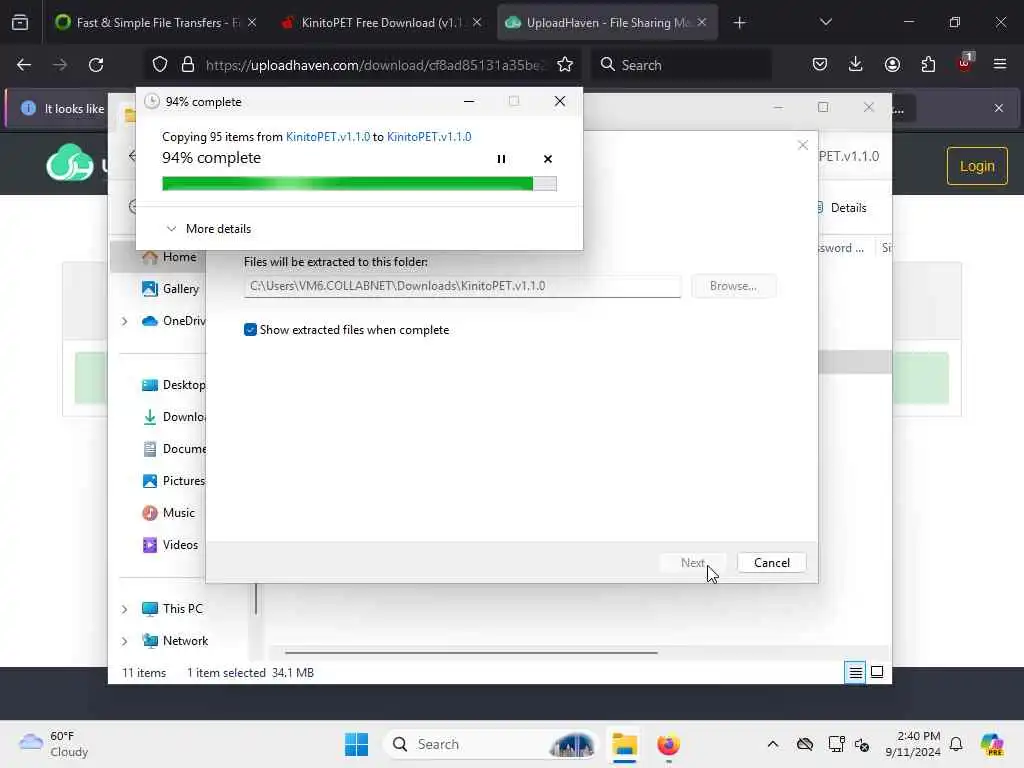Screen dimensions: 1024x768
Task: Expand More details in copy dialog
Action: pyautogui.click(x=209, y=229)
